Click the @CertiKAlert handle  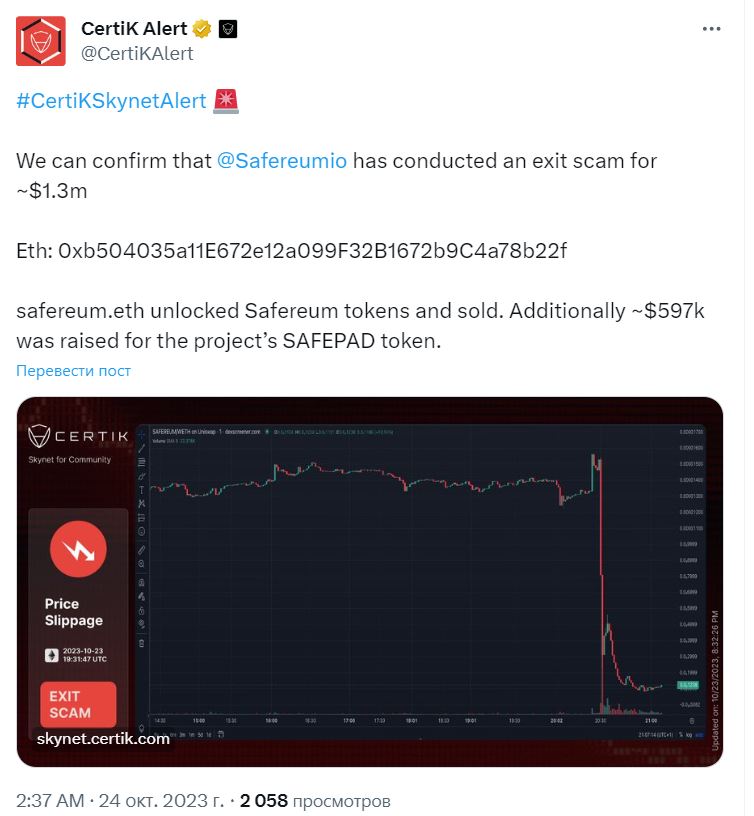pyautogui.click(x=137, y=53)
